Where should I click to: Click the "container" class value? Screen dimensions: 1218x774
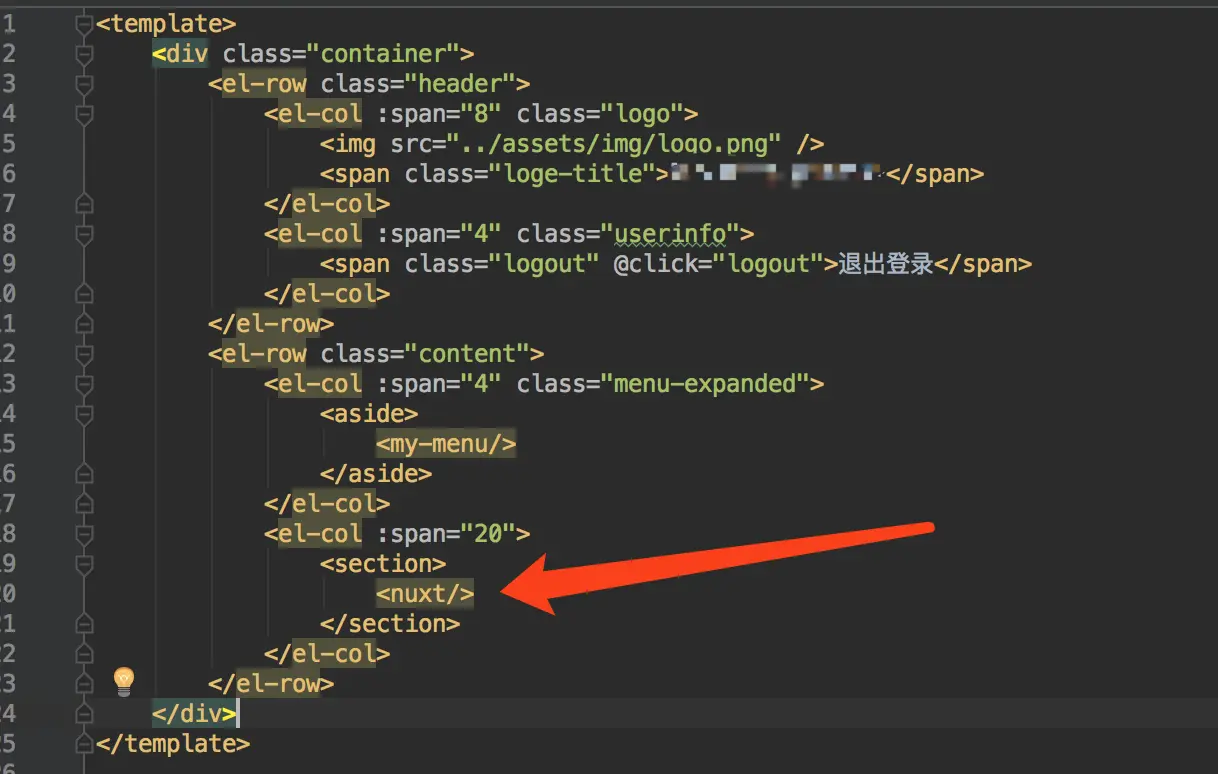(382, 54)
